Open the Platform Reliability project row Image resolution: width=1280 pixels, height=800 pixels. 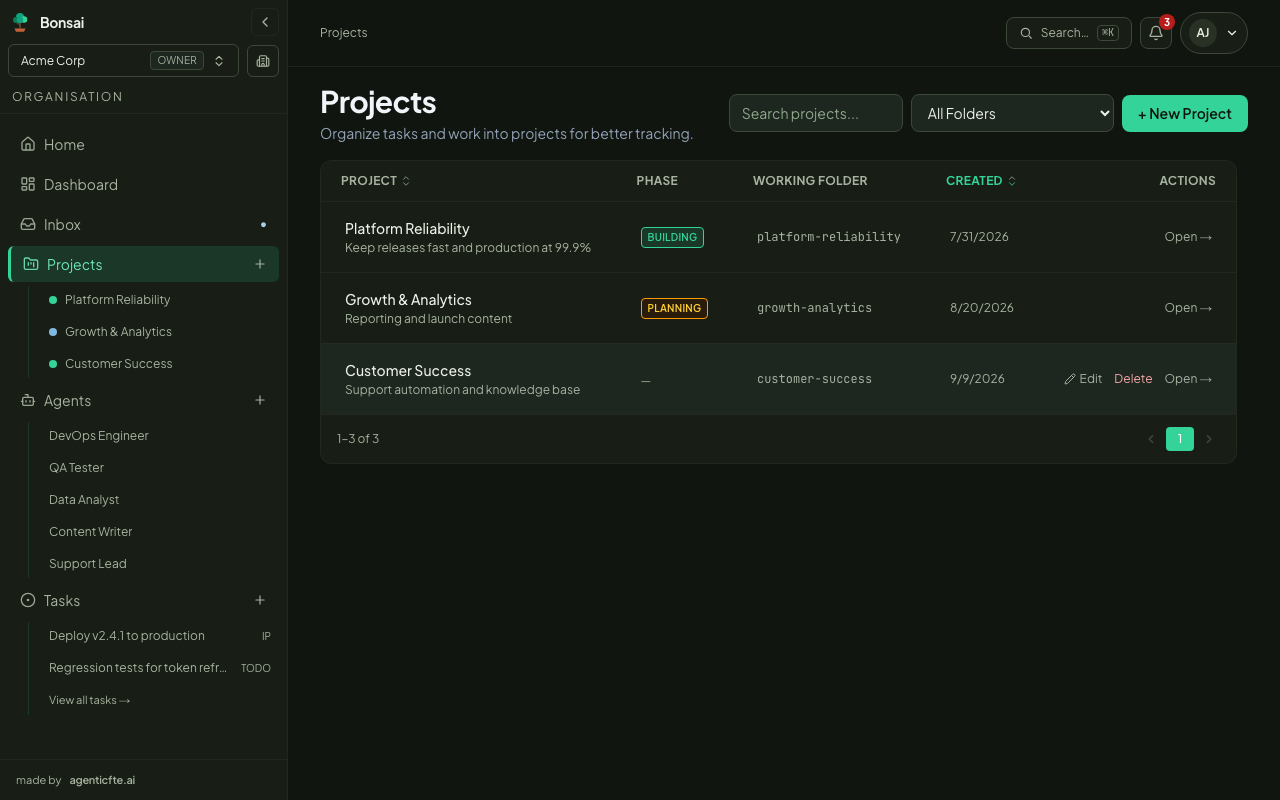point(1188,237)
